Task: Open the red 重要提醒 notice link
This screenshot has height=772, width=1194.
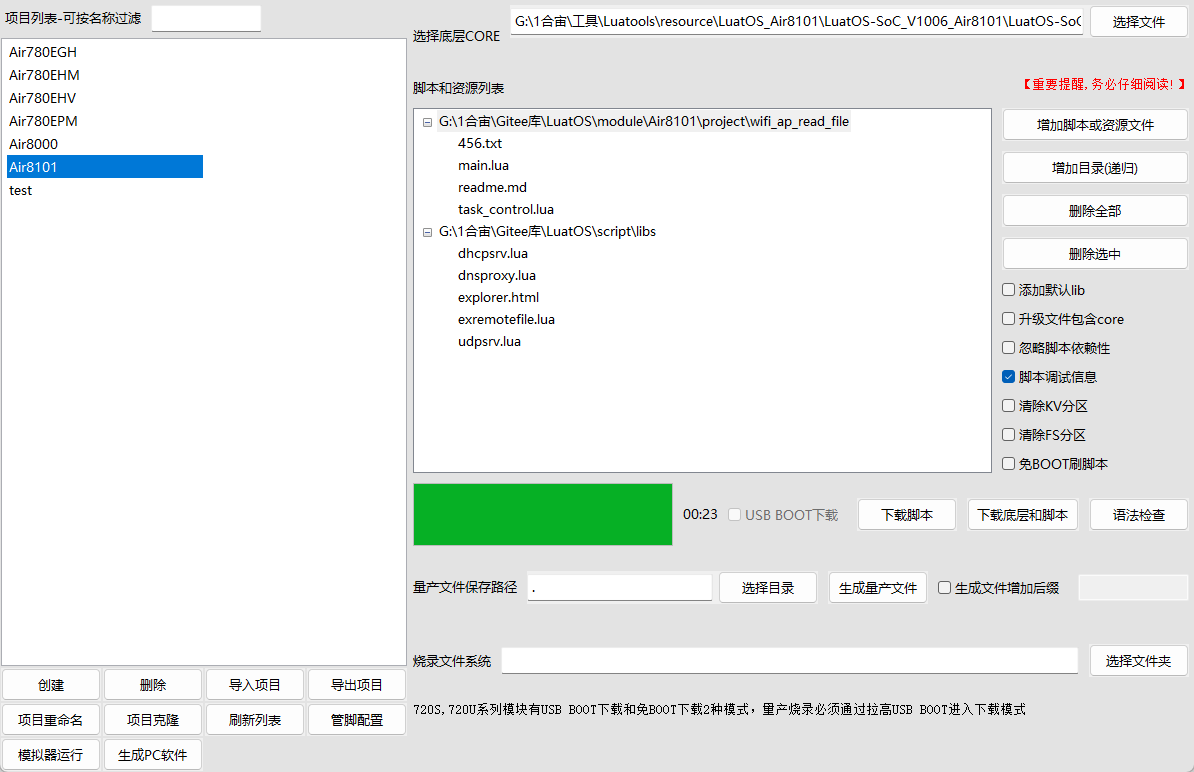Action: pos(1103,84)
